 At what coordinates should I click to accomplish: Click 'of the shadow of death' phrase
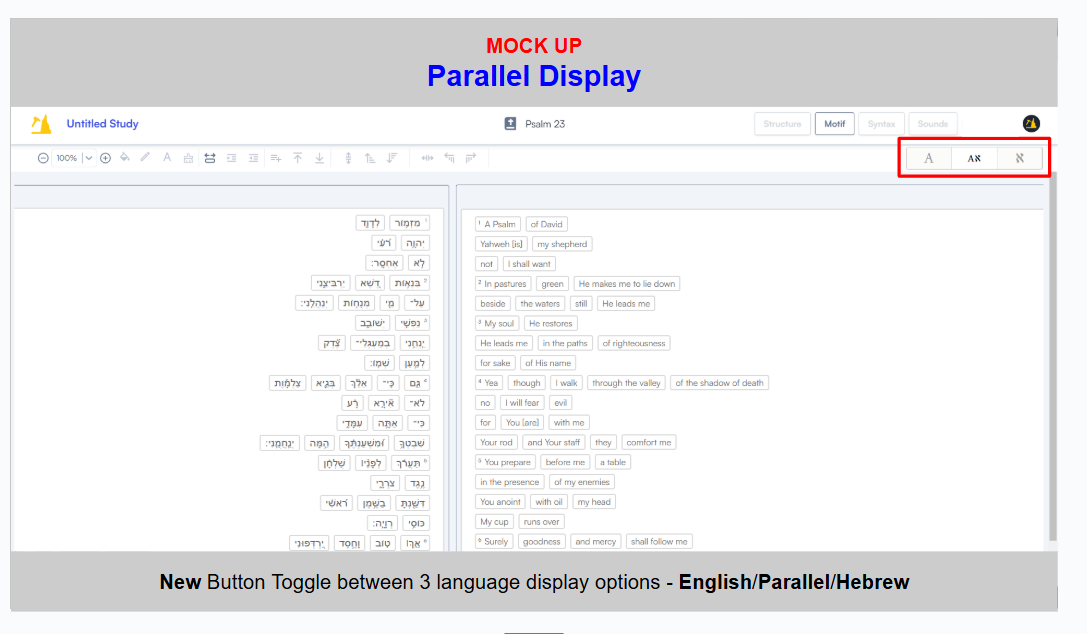tap(719, 383)
